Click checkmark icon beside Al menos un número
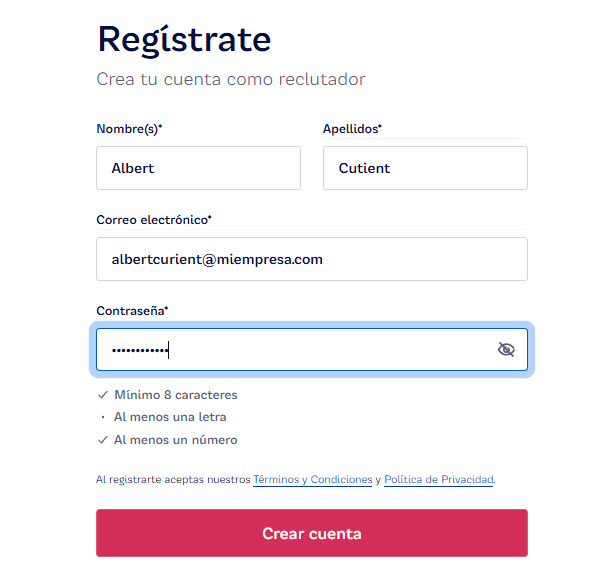Screen dimensions: 615x572 click(102, 440)
